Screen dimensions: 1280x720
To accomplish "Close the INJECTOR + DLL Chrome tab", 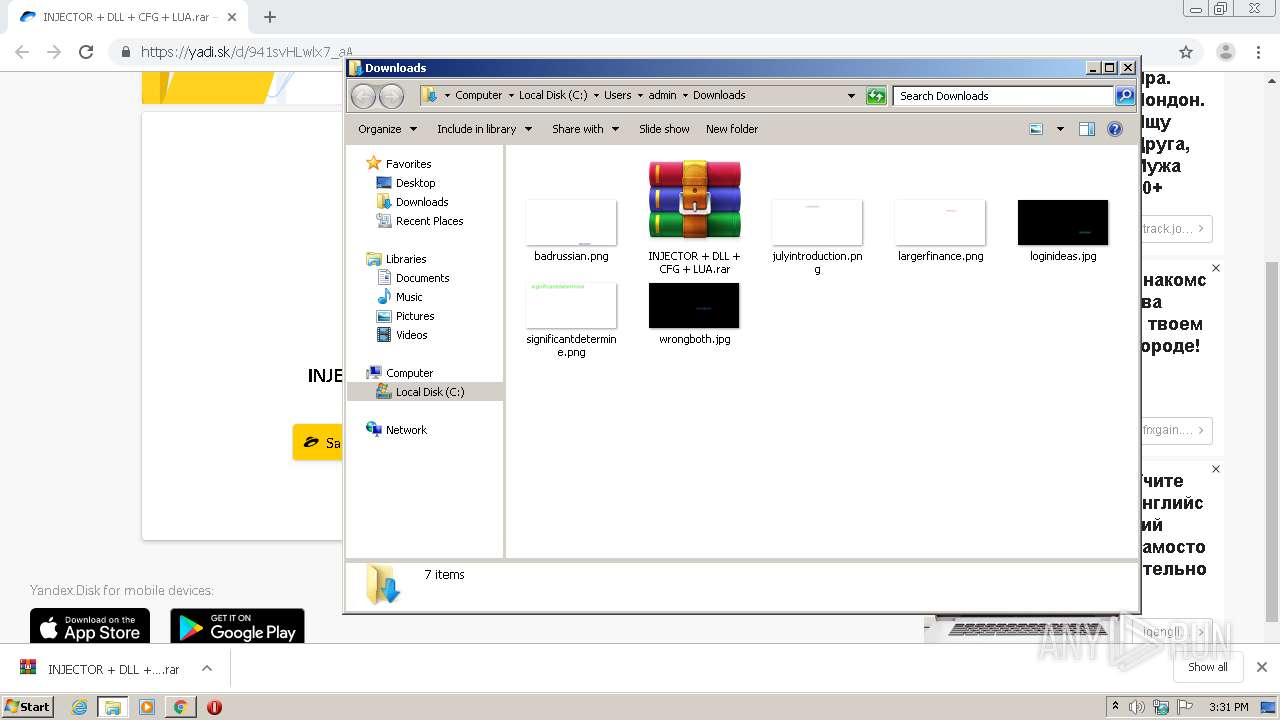I will click(232, 17).
